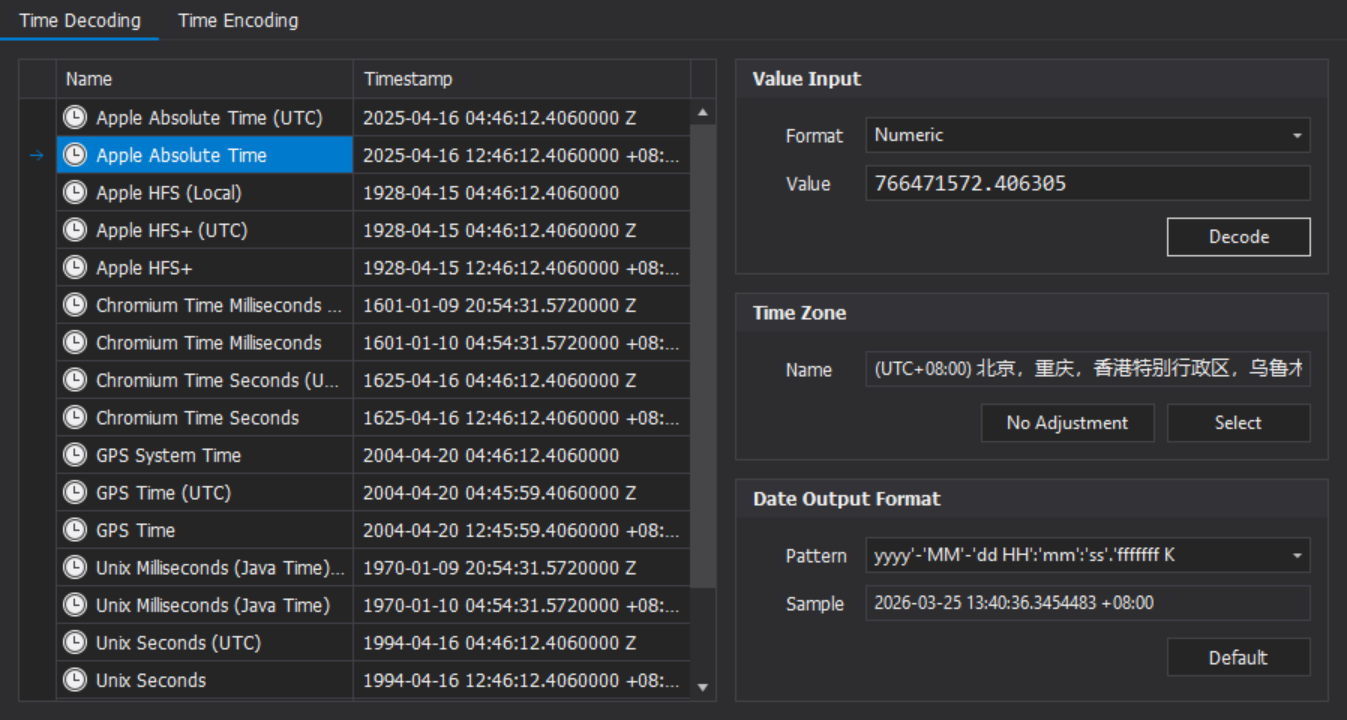The image size is (1347, 720).
Task: Click timestamp 2004-04-20 04:46:12.4060000
Action: click(x=491, y=455)
